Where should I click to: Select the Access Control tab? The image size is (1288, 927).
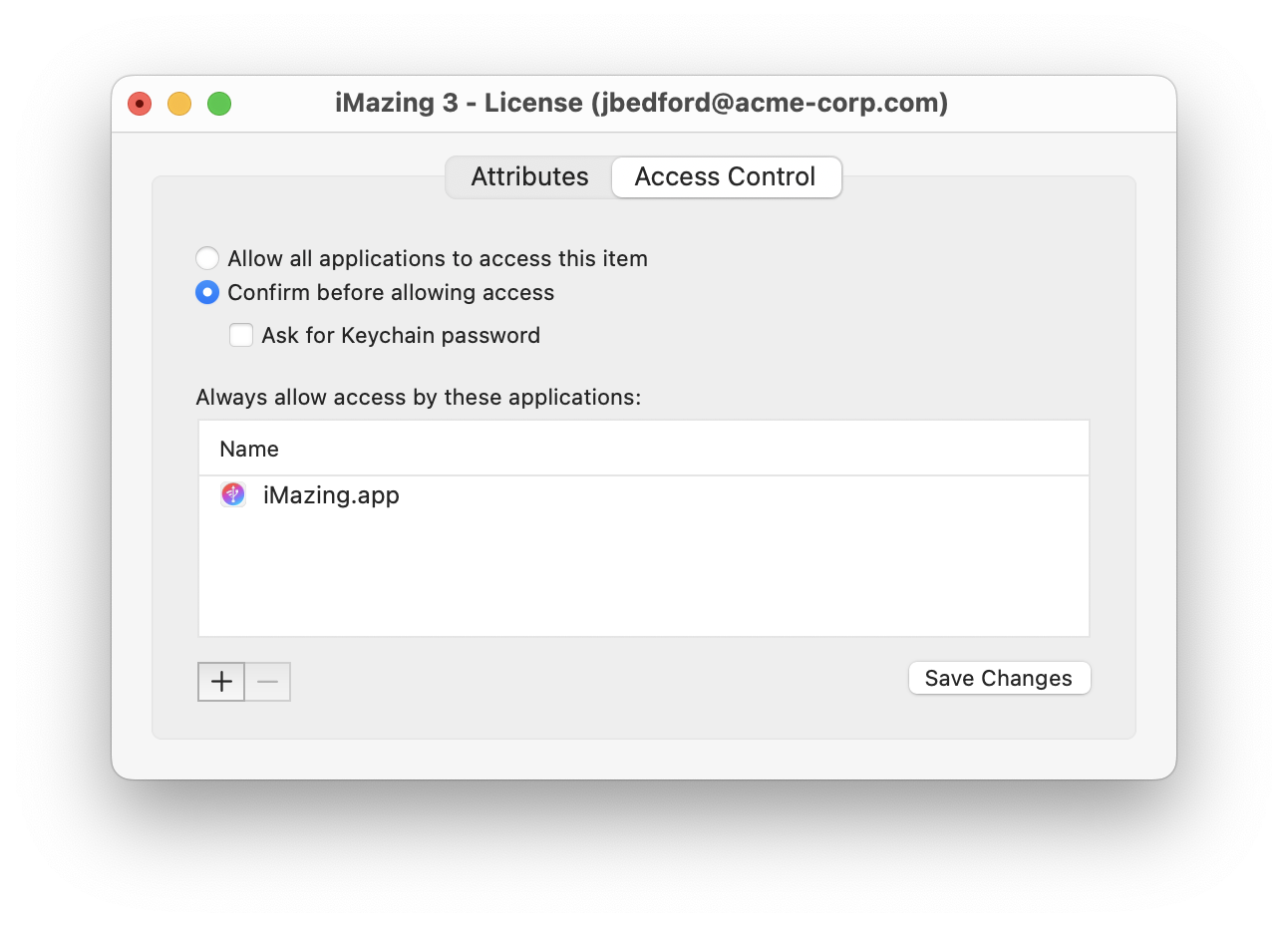pyautogui.click(x=726, y=176)
